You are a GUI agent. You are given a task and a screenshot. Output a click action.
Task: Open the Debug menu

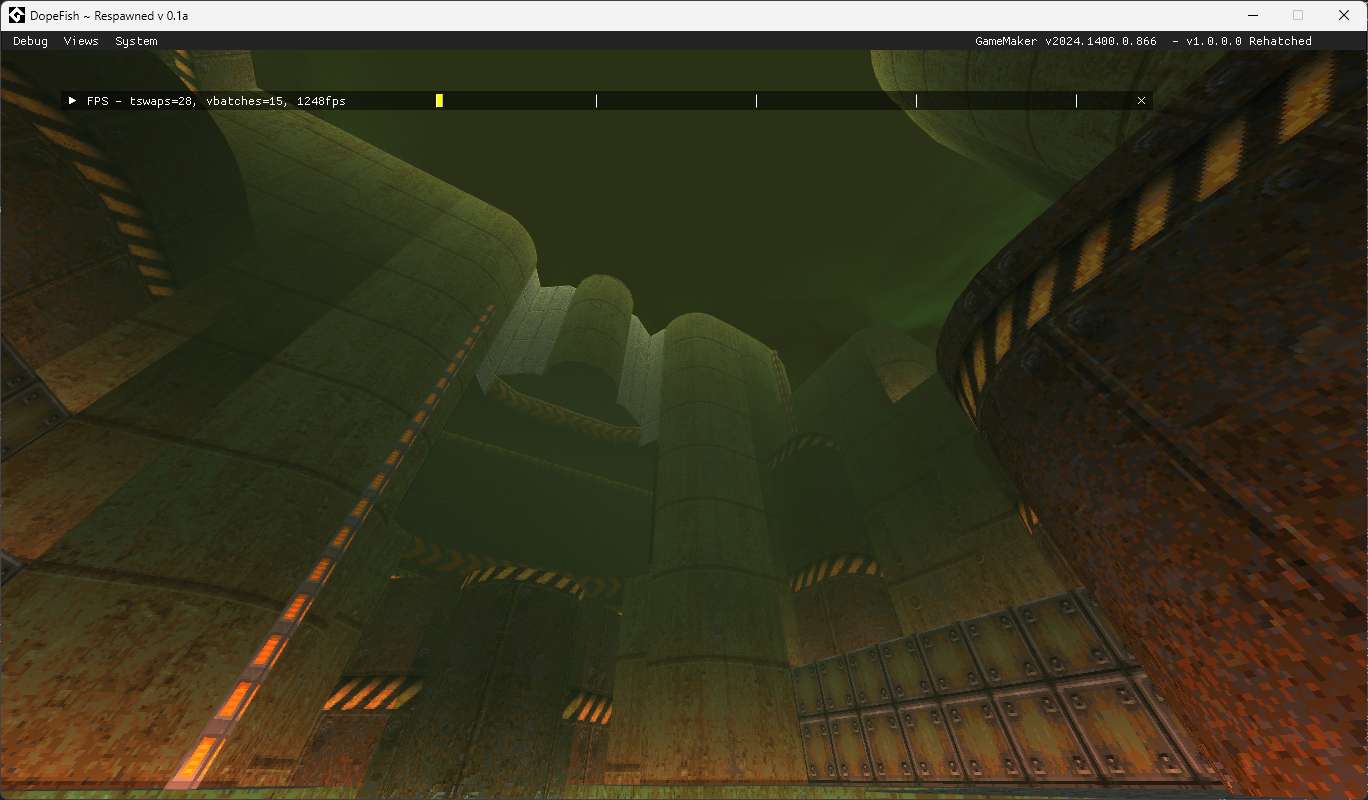tap(30, 41)
